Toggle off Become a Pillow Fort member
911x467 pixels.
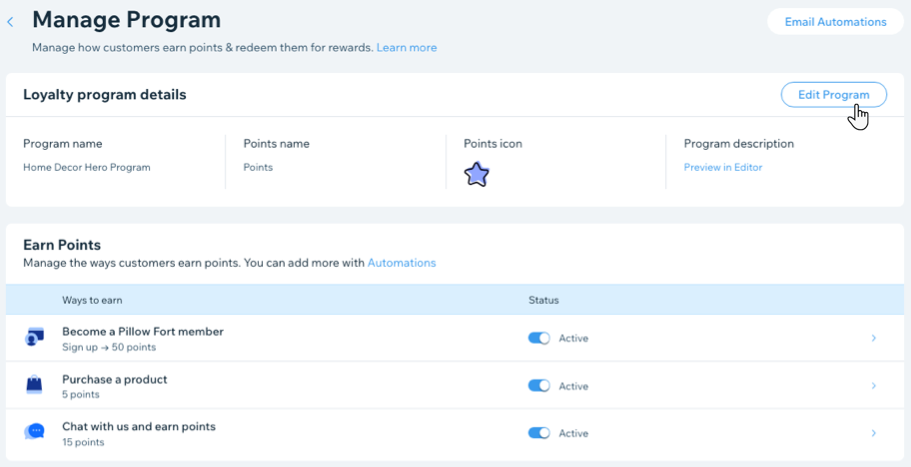pos(539,338)
